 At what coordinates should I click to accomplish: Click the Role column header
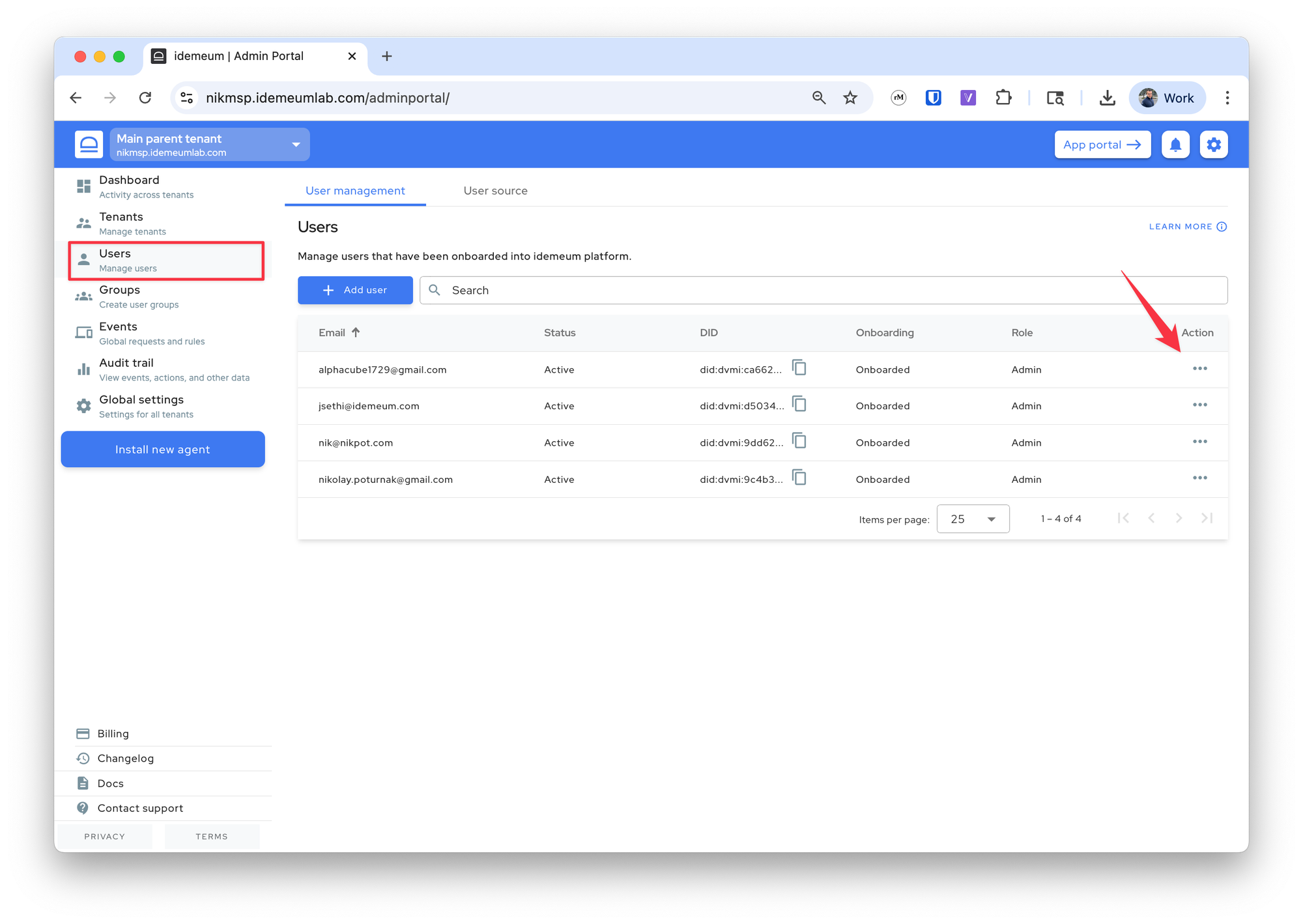tap(1022, 332)
